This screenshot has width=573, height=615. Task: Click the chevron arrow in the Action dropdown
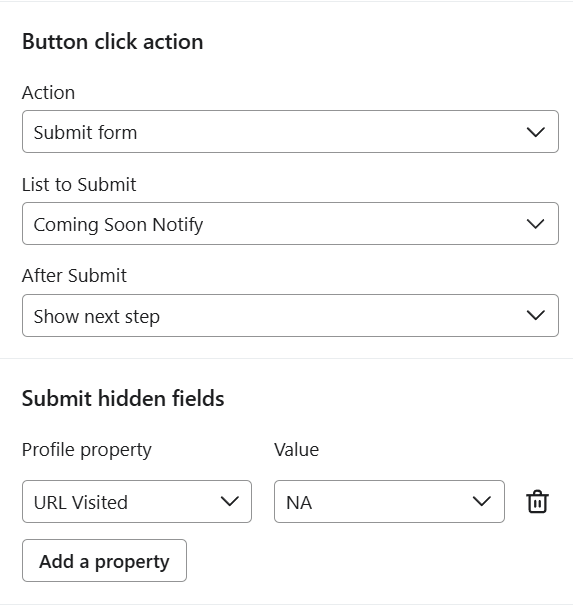pos(535,132)
